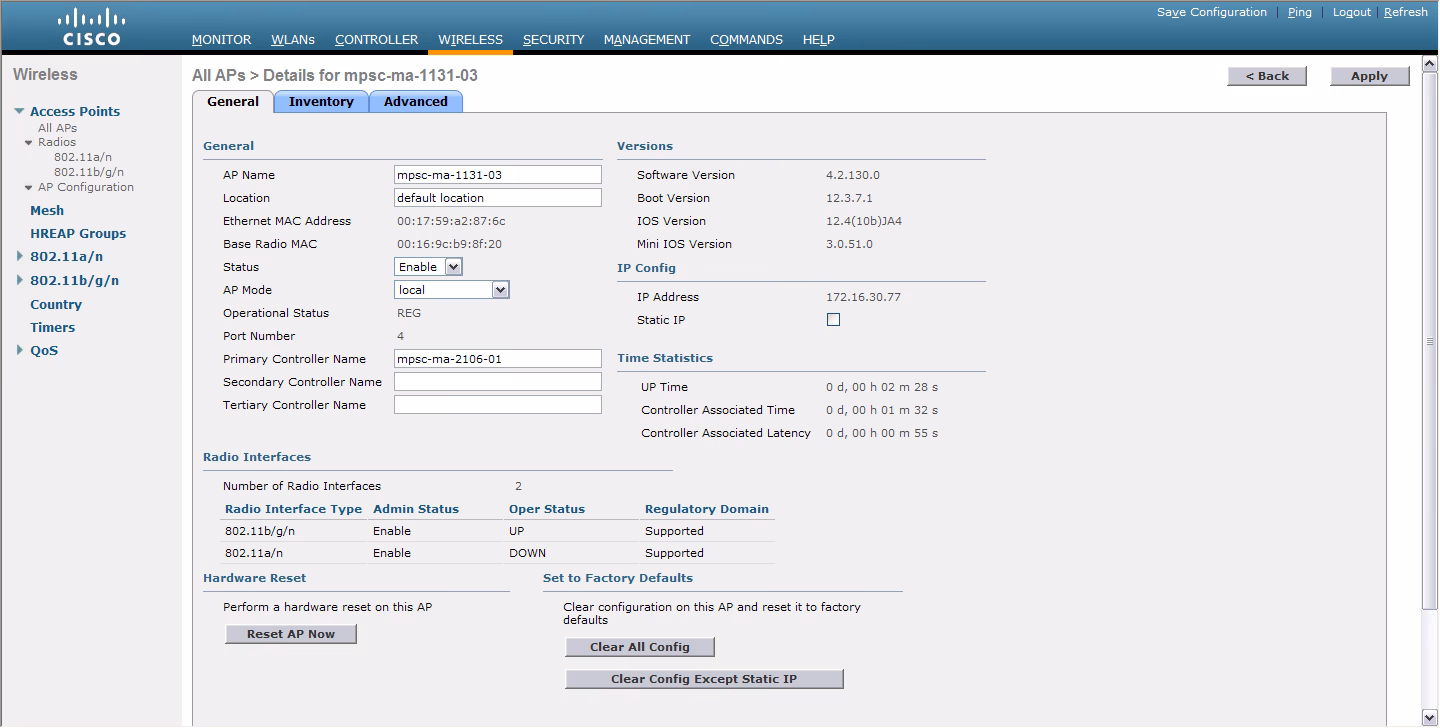Open the Status dropdown for the AP
Screen dimensions: 1440x728
(427, 266)
